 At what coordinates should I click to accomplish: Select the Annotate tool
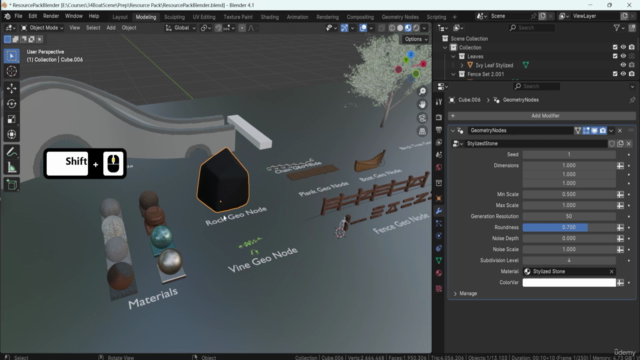[x=11, y=152]
